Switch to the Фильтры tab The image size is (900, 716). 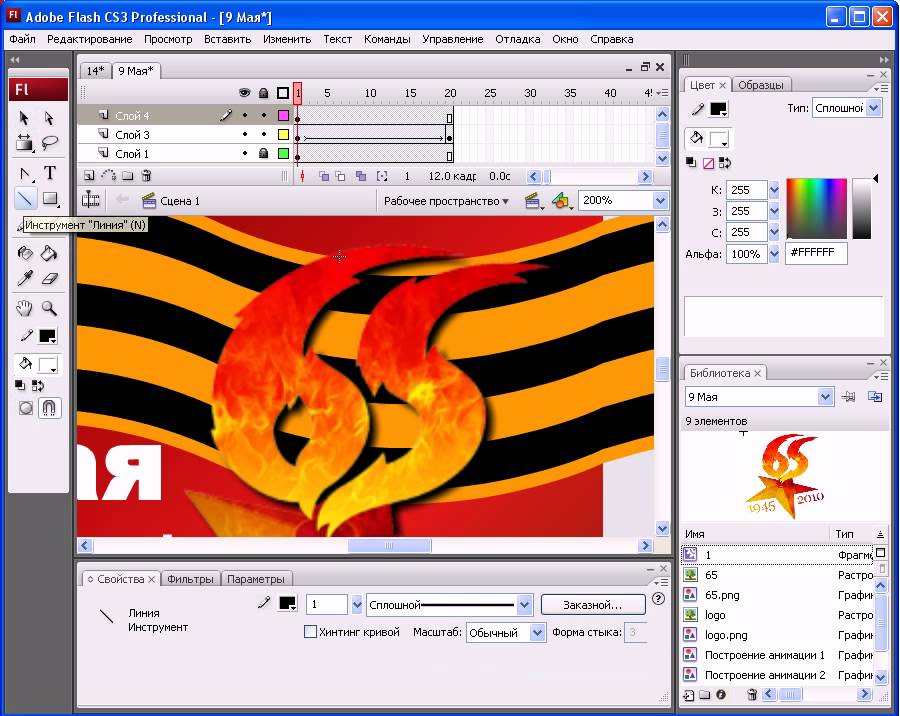click(190, 579)
